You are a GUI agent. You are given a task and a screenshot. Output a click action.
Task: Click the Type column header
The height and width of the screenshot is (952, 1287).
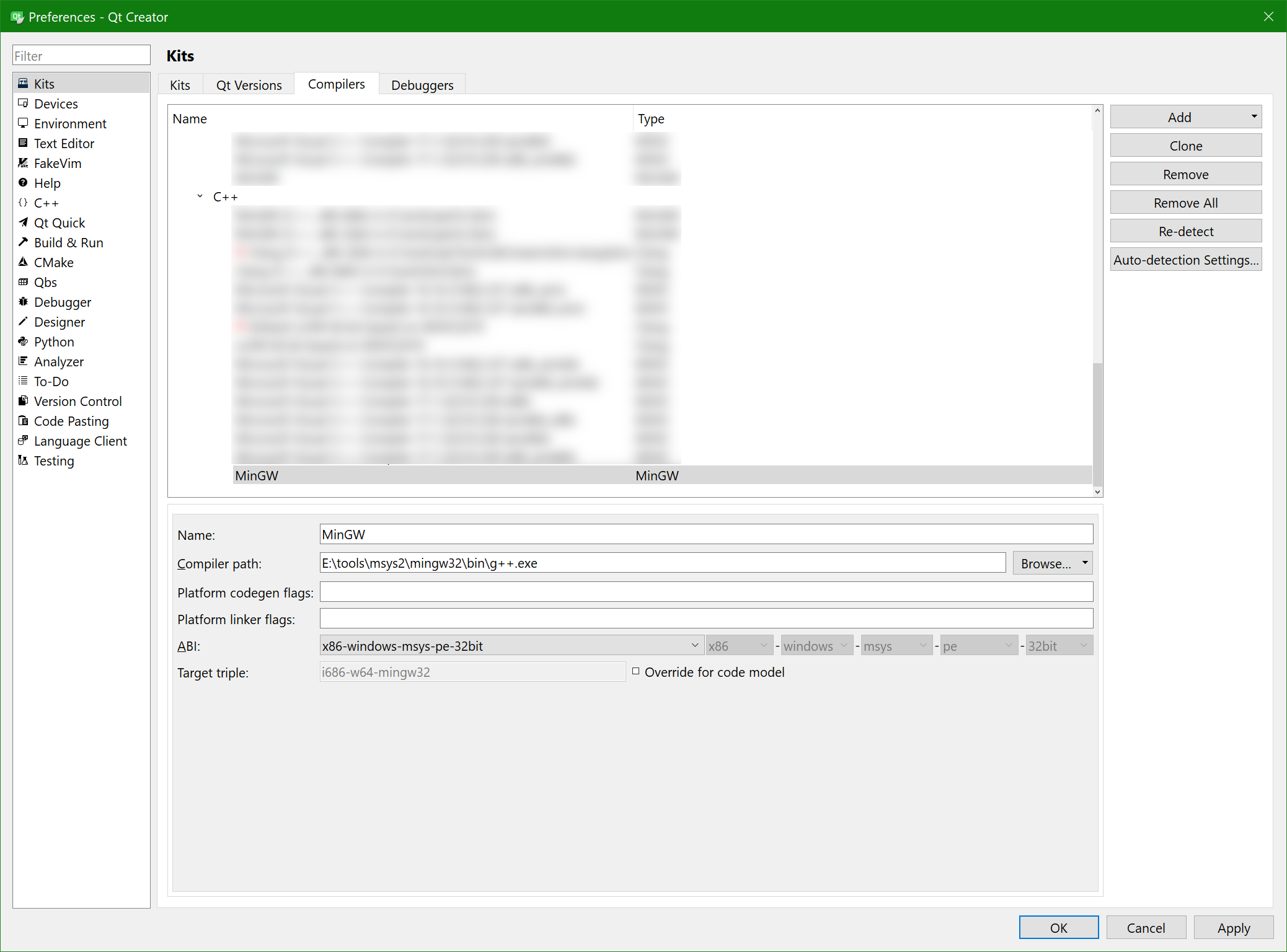(862, 118)
